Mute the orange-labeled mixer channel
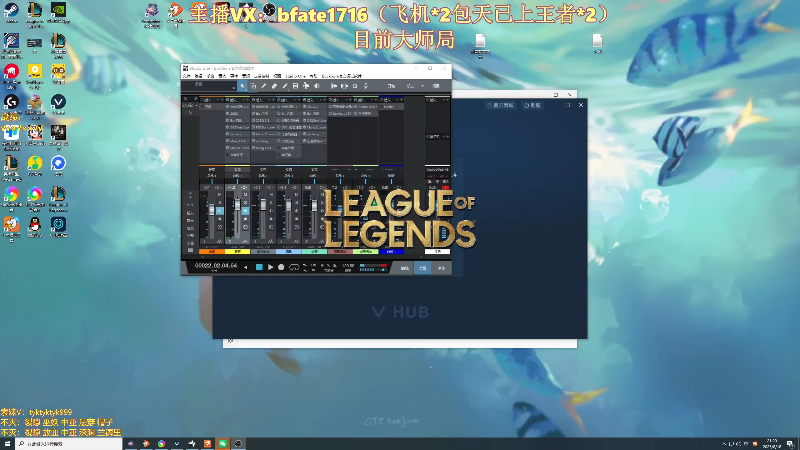This screenshot has height=450, width=800. pyautogui.click(x=219, y=194)
